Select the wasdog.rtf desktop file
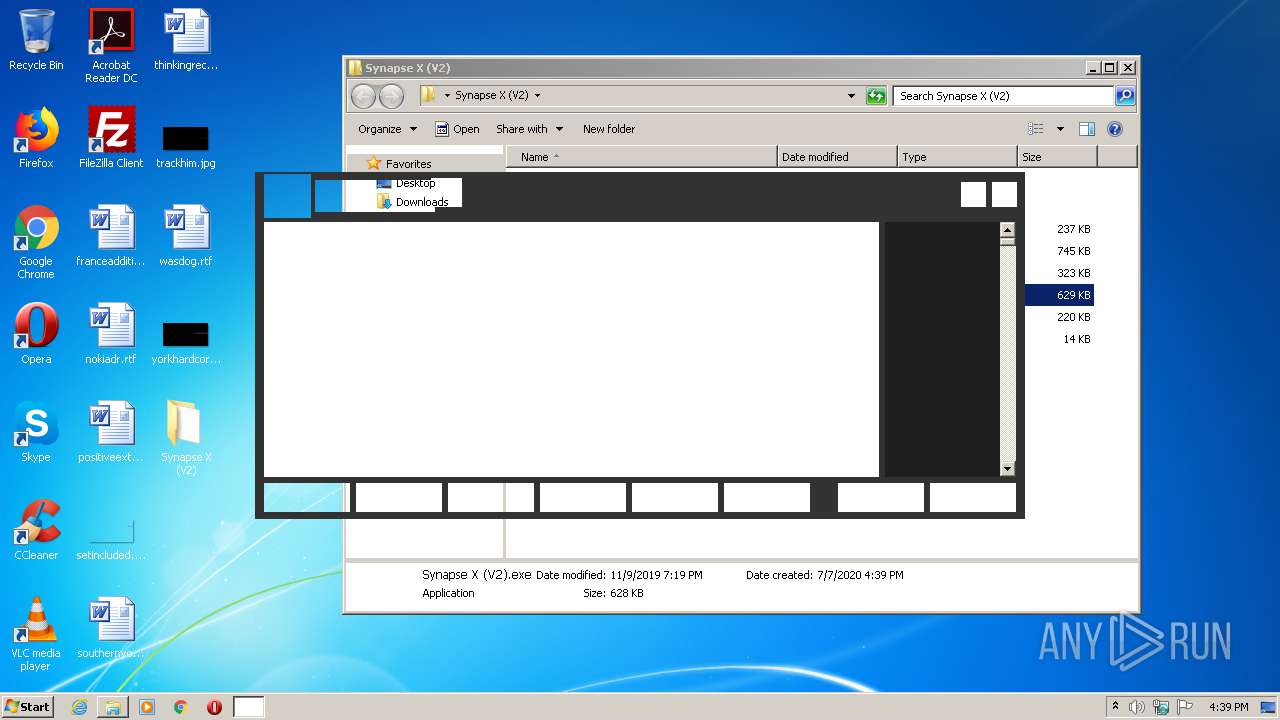The height and width of the screenshot is (720, 1280). tap(186, 236)
